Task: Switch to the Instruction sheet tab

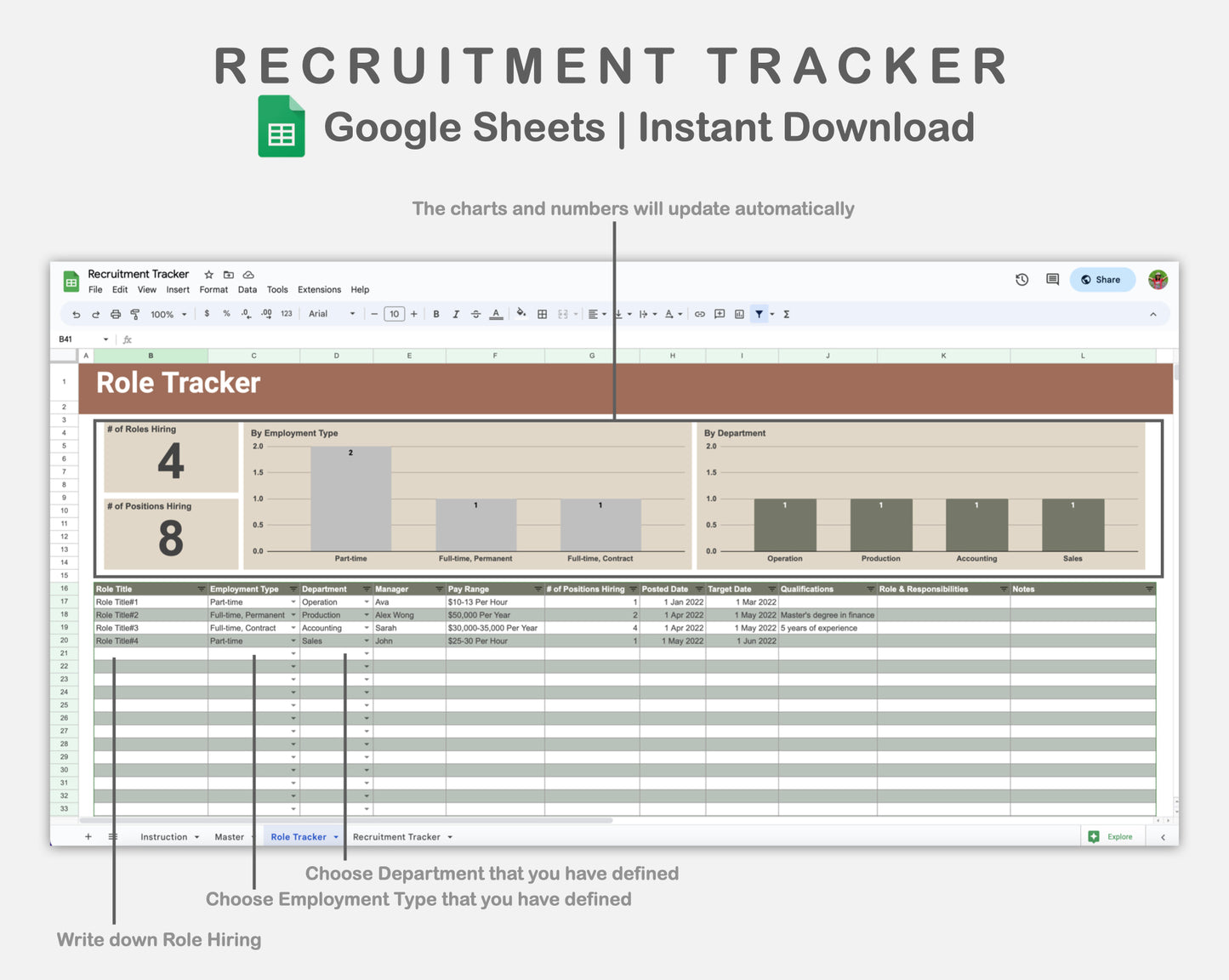Action: click(165, 836)
